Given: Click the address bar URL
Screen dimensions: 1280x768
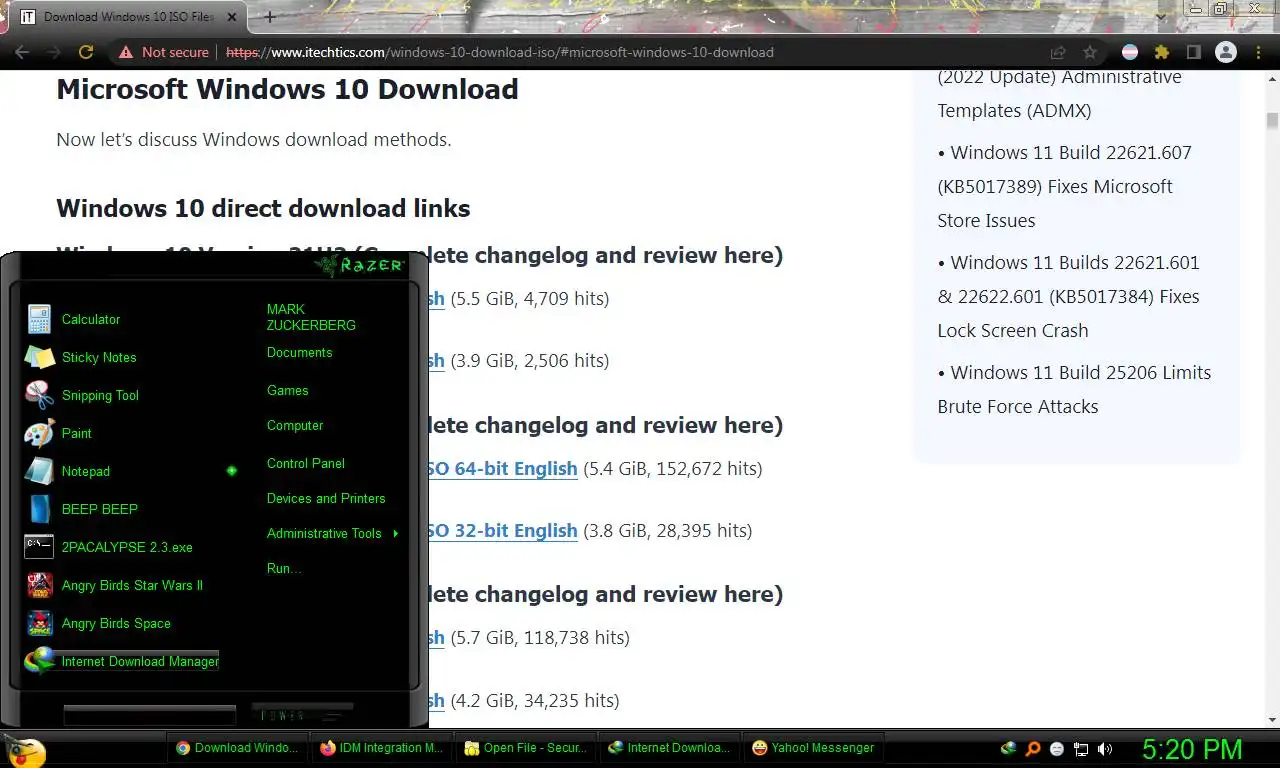Looking at the screenshot, I should (500, 52).
